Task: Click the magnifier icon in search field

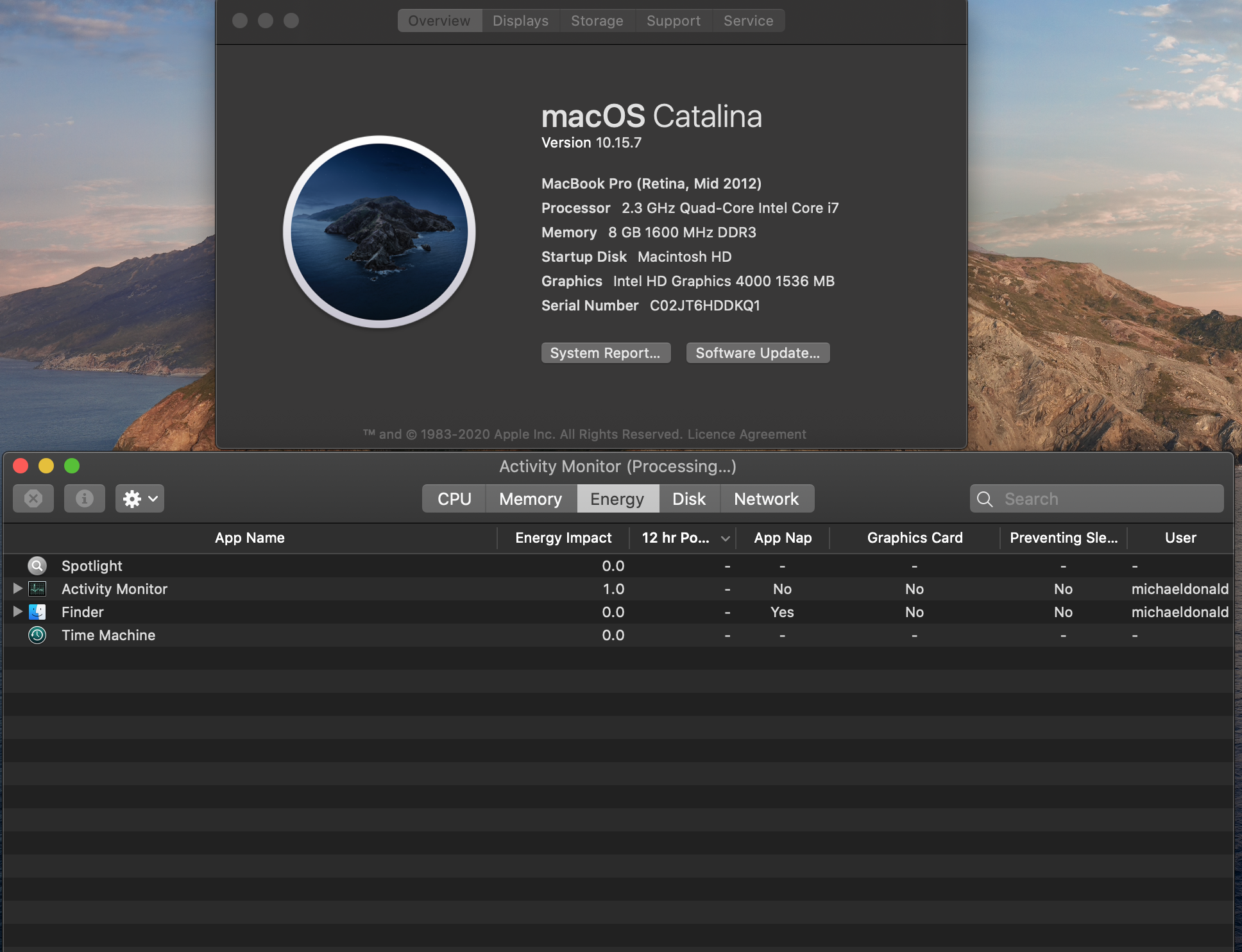Action: coord(985,499)
